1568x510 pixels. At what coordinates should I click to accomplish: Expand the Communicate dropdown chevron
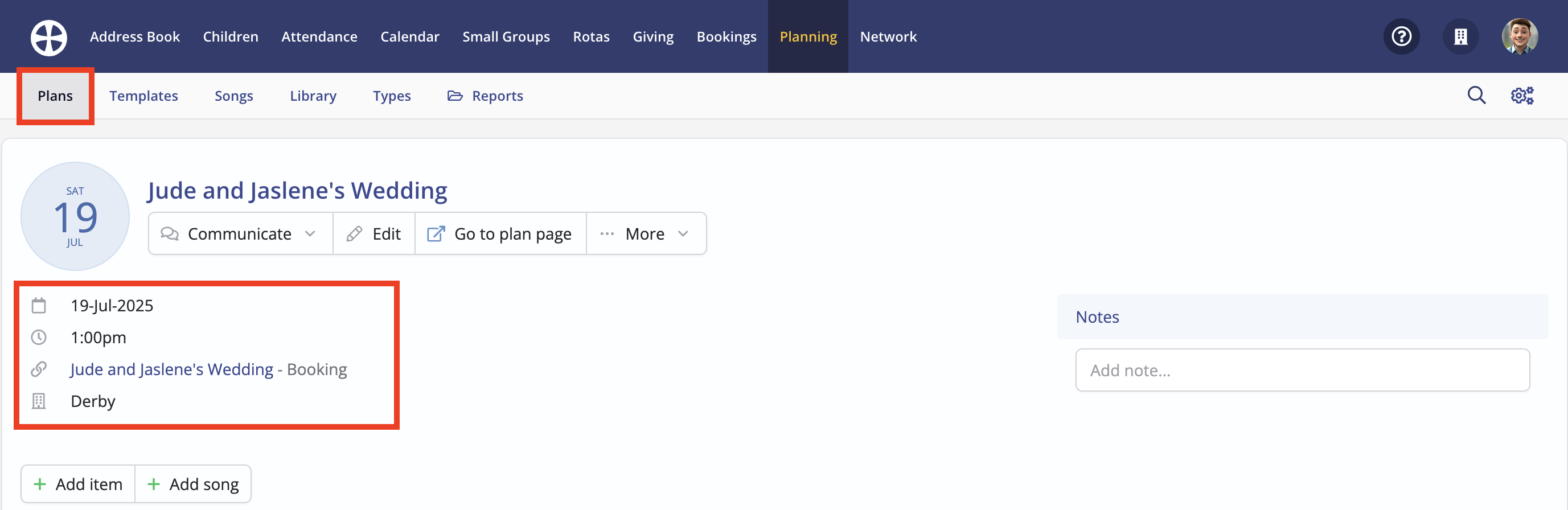310,234
